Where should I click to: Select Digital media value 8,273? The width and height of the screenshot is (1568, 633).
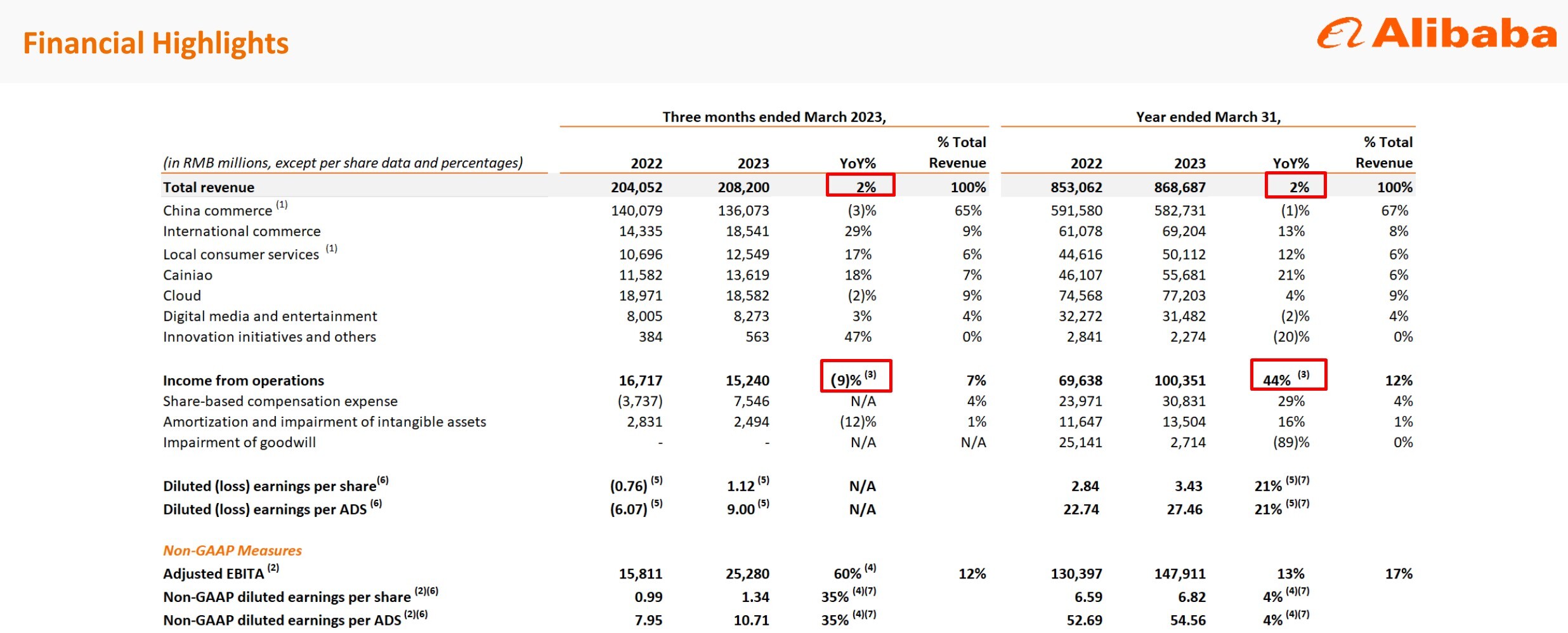click(x=751, y=316)
